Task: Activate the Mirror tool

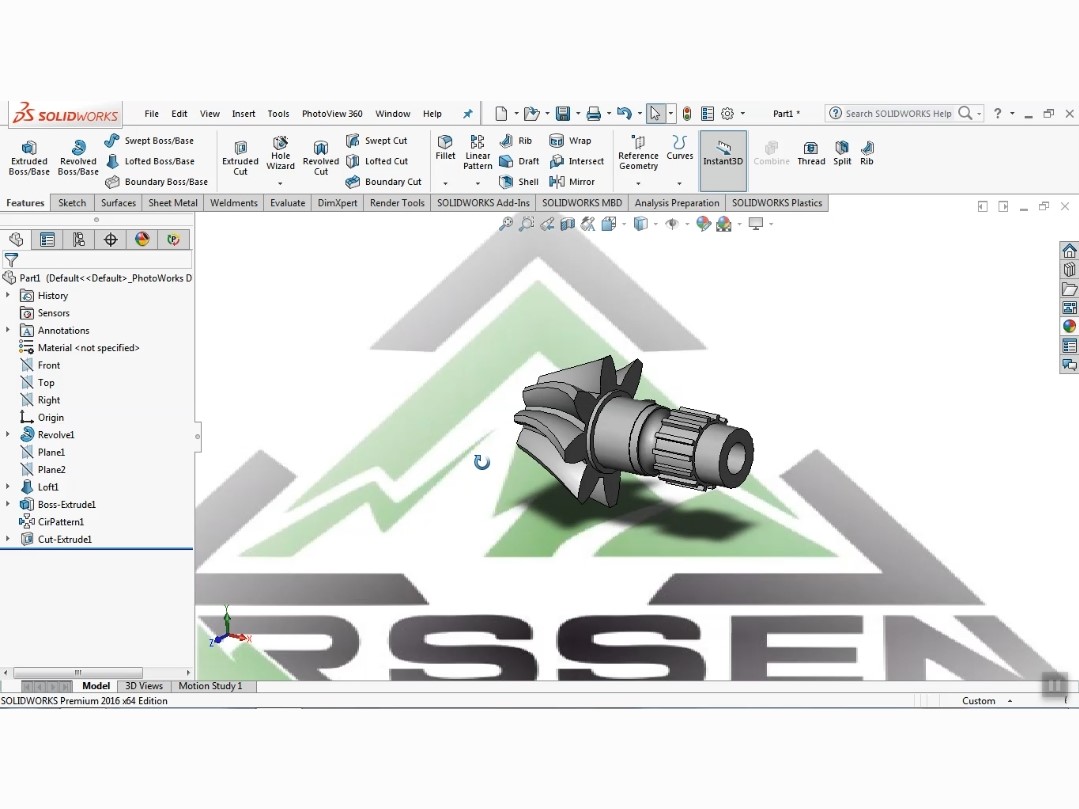Action: (x=572, y=182)
